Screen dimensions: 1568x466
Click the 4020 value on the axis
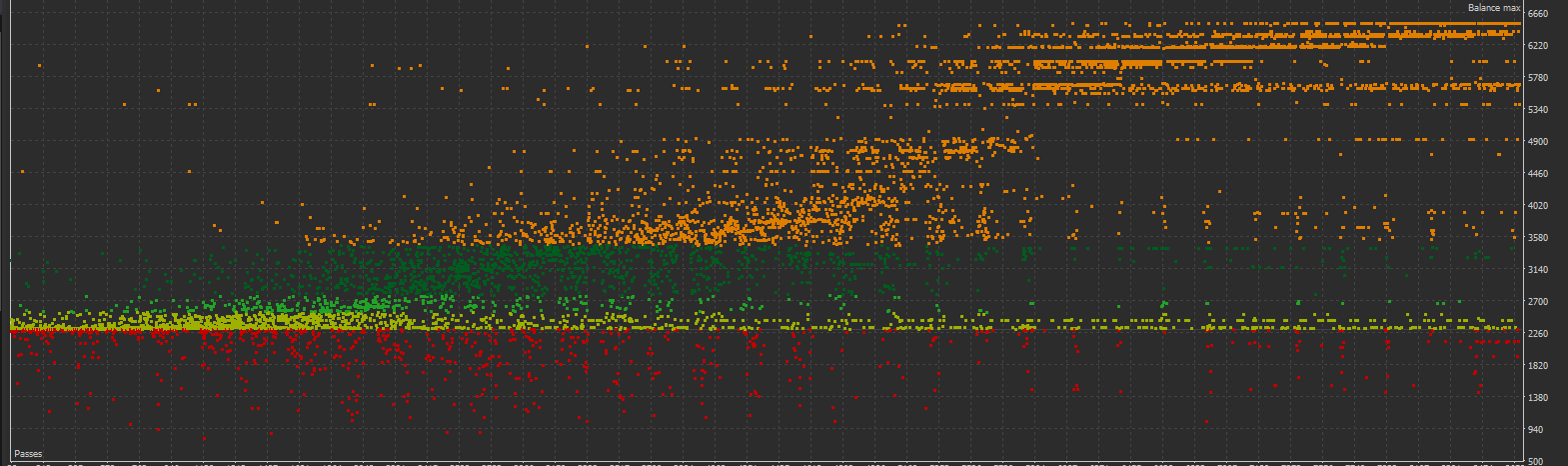pyautogui.click(x=1538, y=206)
